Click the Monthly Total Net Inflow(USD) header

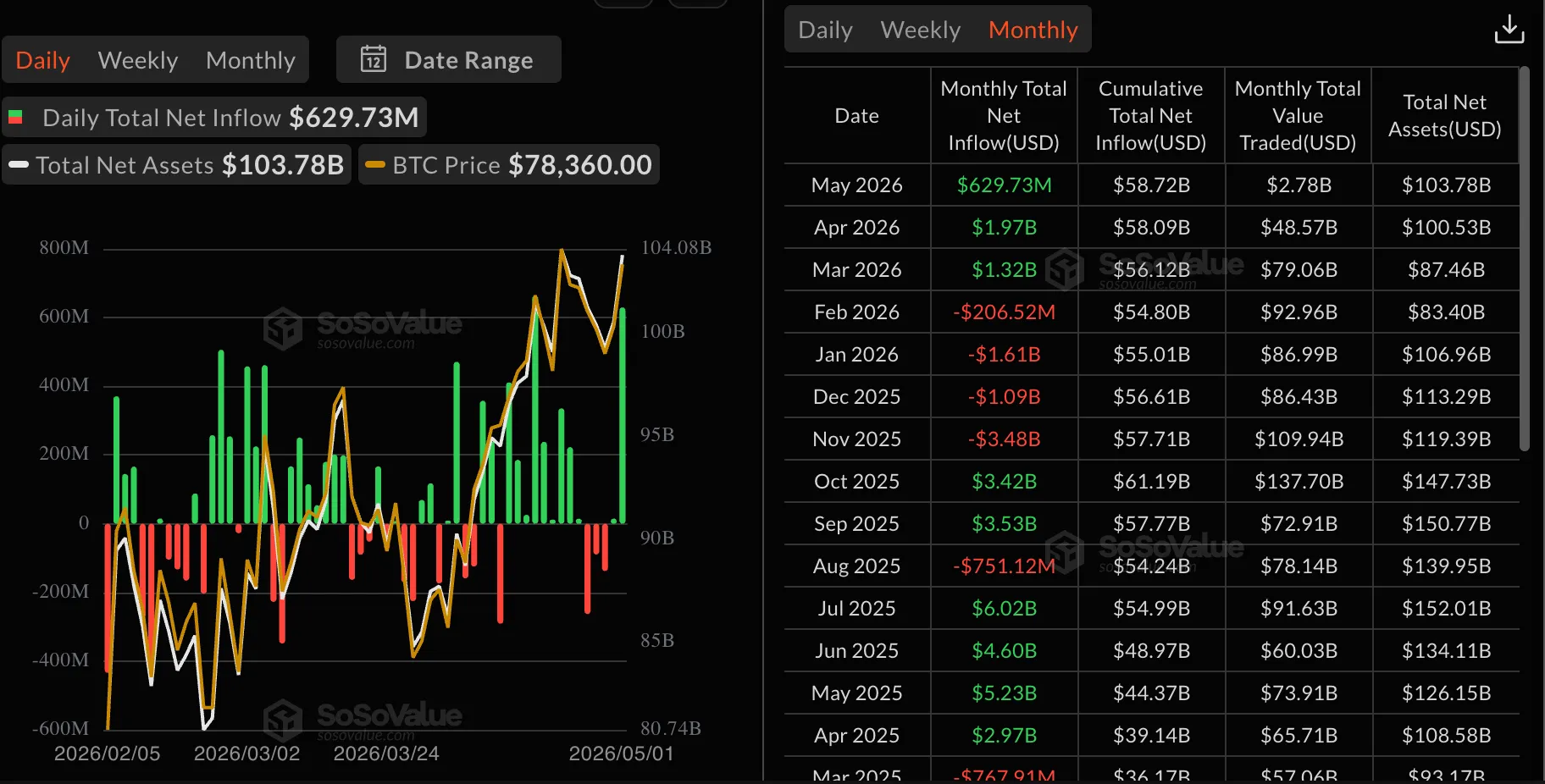point(1004,115)
